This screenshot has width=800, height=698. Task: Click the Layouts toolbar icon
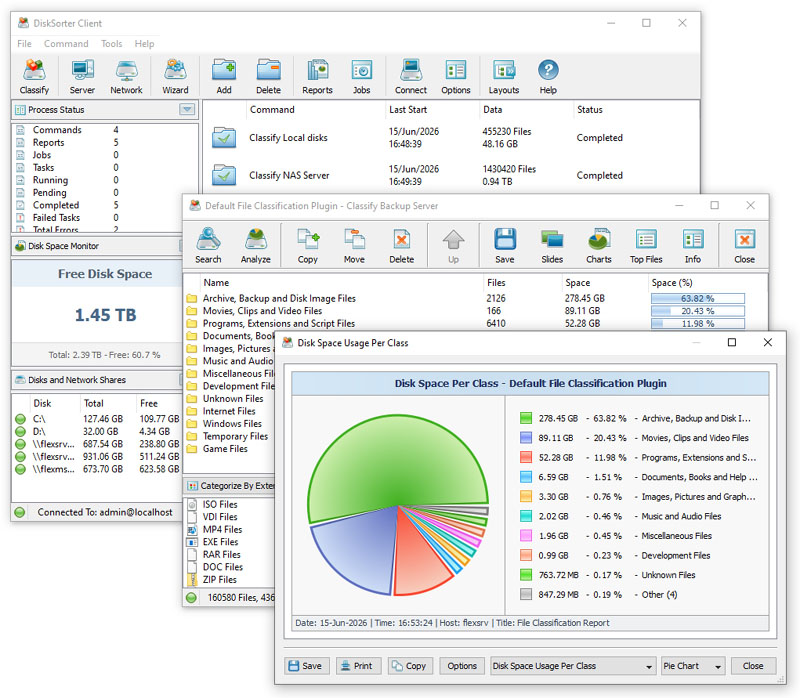pyautogui.click(x=504, y=77)
